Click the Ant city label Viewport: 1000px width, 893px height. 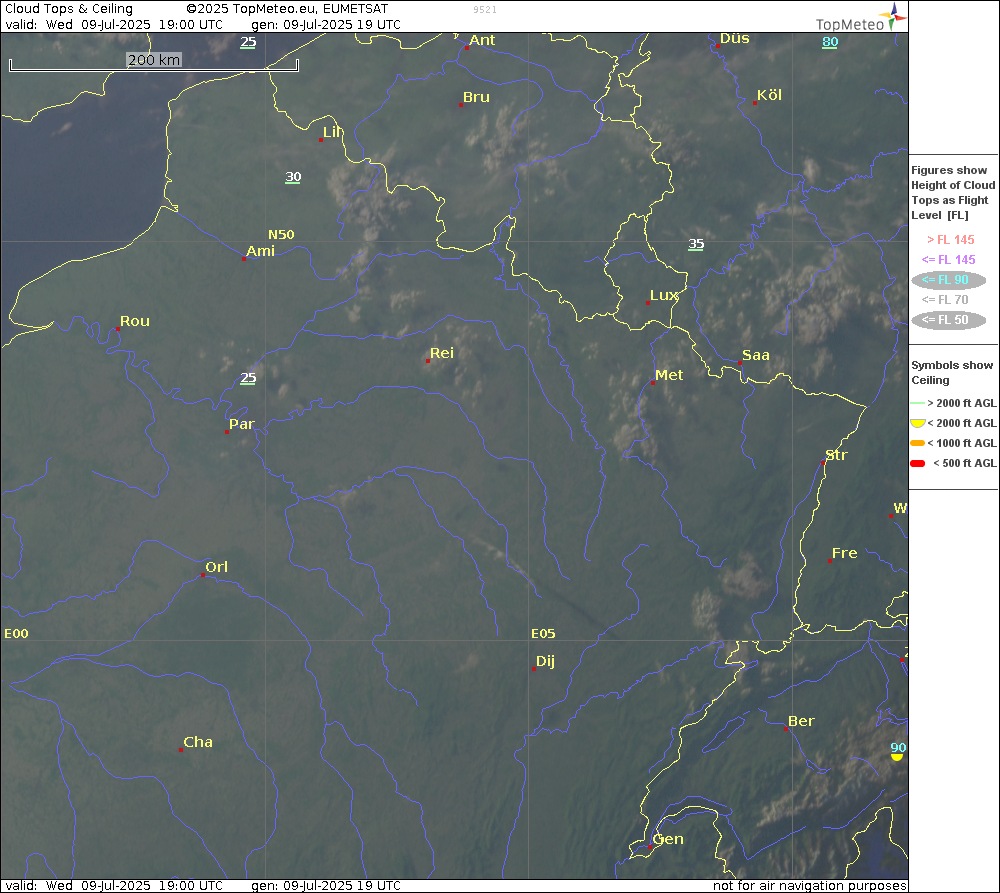[482, 40]
